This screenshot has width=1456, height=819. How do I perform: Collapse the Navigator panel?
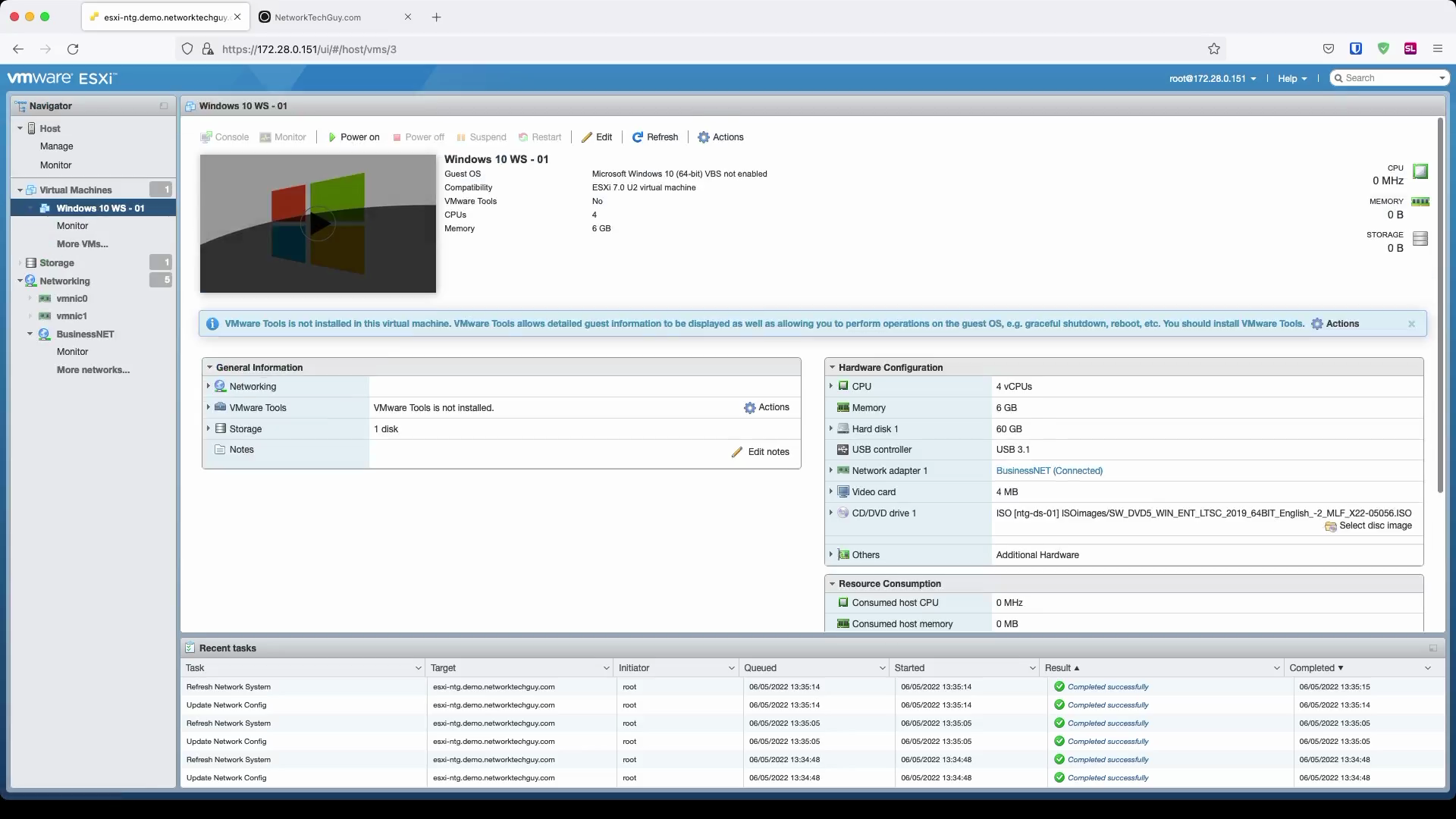click(x=164, y=106)
